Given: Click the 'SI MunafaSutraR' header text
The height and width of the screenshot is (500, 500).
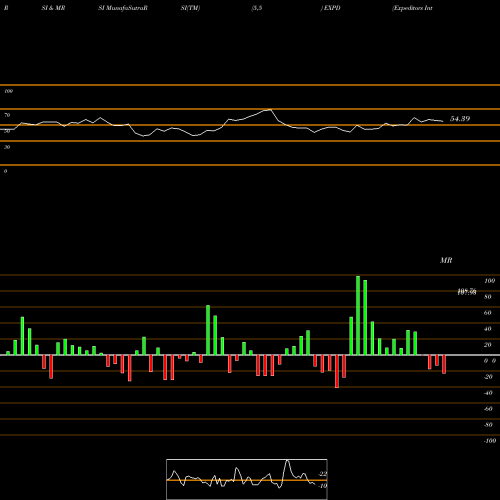Looking at the screenshot, I should 123,8.
